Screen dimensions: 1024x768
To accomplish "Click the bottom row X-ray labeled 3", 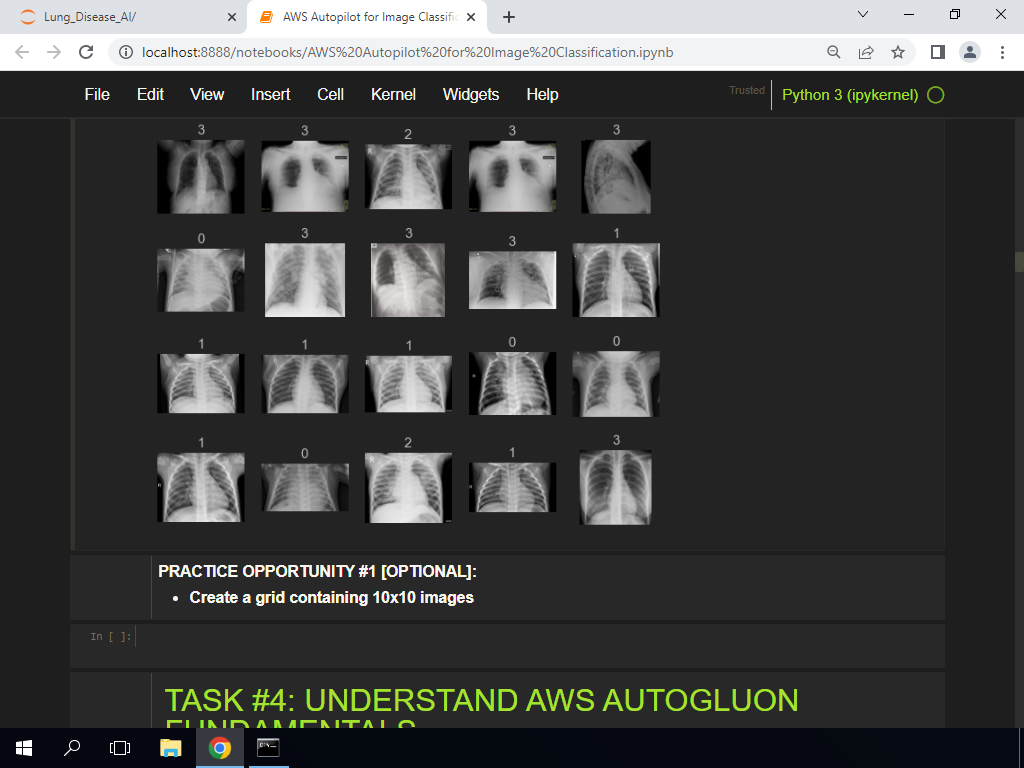I will 615,487.
